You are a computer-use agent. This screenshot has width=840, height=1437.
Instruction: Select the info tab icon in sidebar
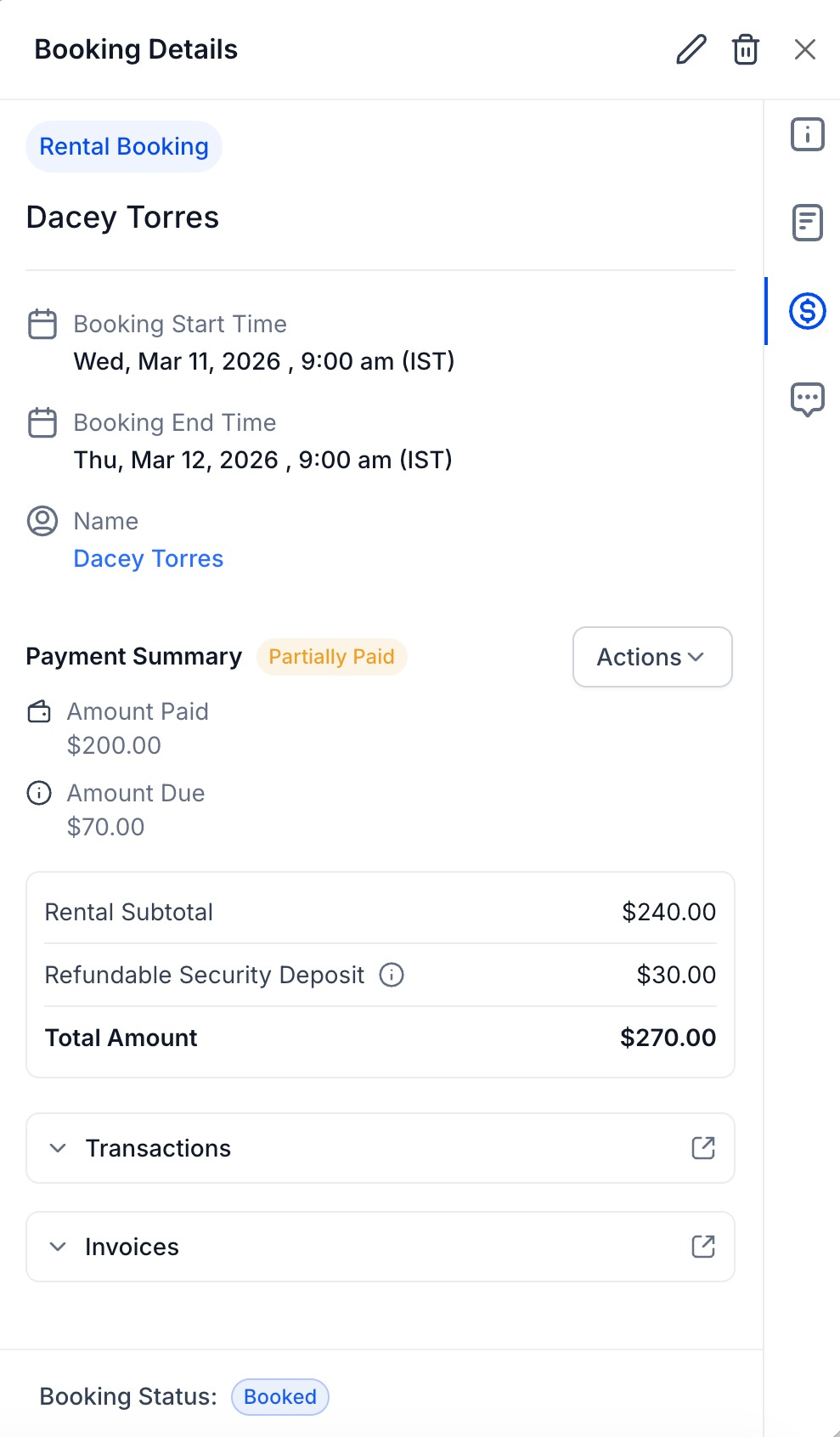coord(805,133)
